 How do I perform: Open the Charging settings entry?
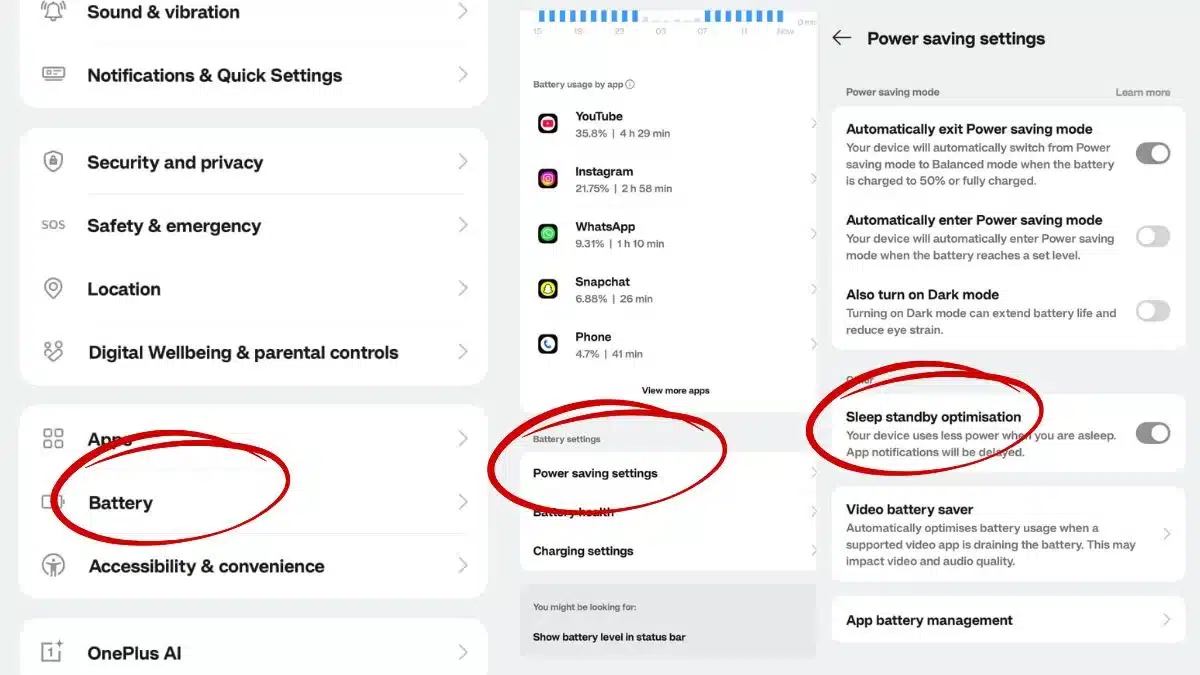[x=583, y=550]
